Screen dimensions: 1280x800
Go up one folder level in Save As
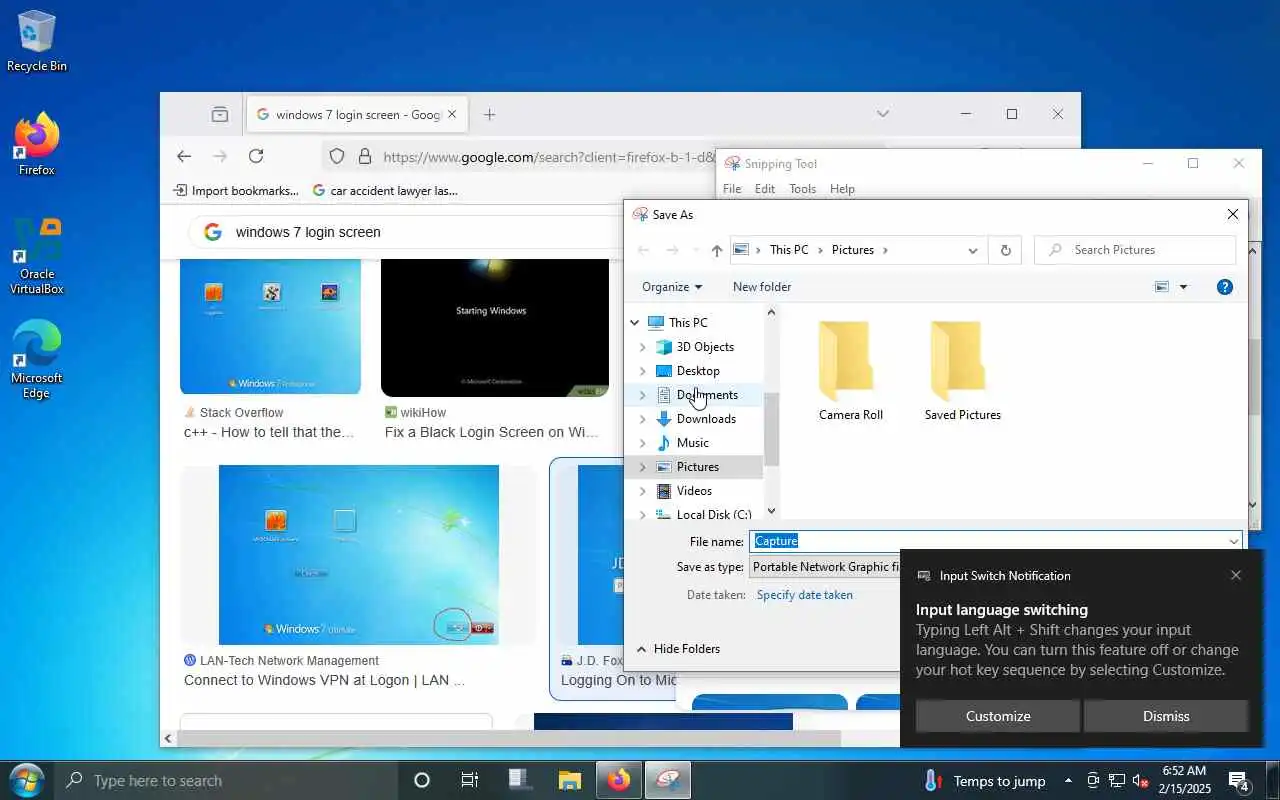(x=716, y=250)
